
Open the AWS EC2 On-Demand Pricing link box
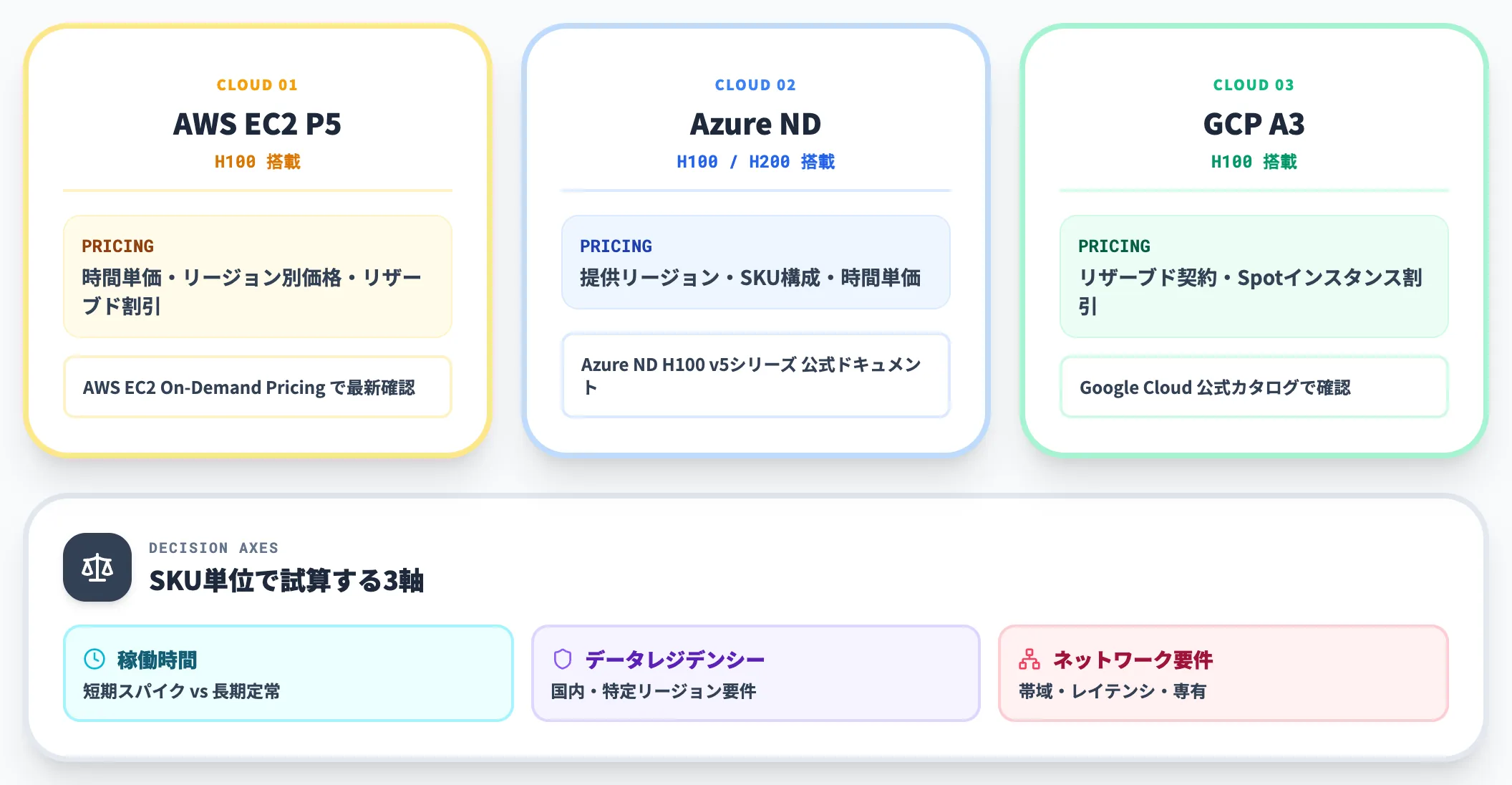coord(258,387)
